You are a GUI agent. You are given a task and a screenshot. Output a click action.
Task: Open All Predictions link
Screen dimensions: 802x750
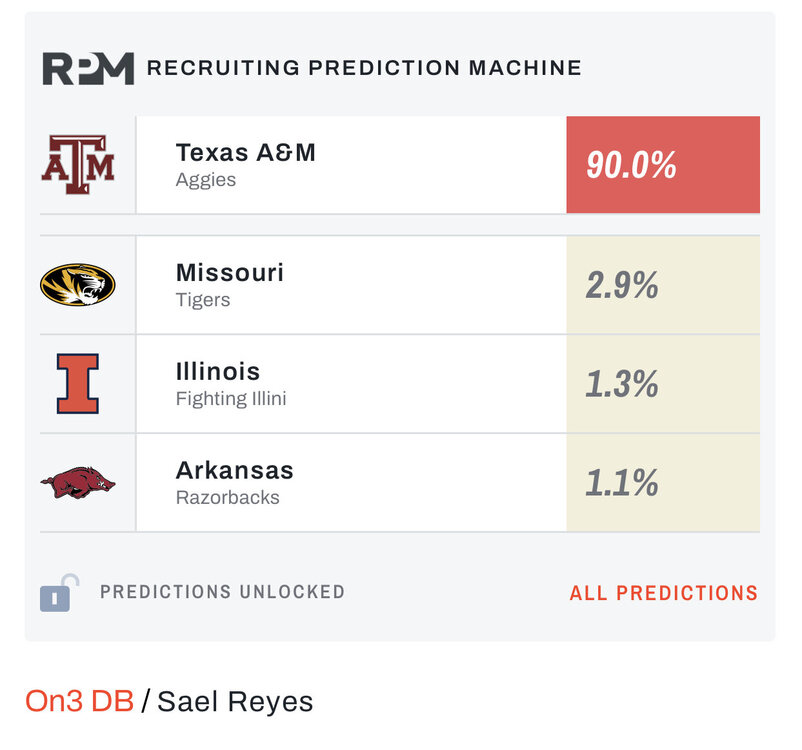tap(663, 593)
